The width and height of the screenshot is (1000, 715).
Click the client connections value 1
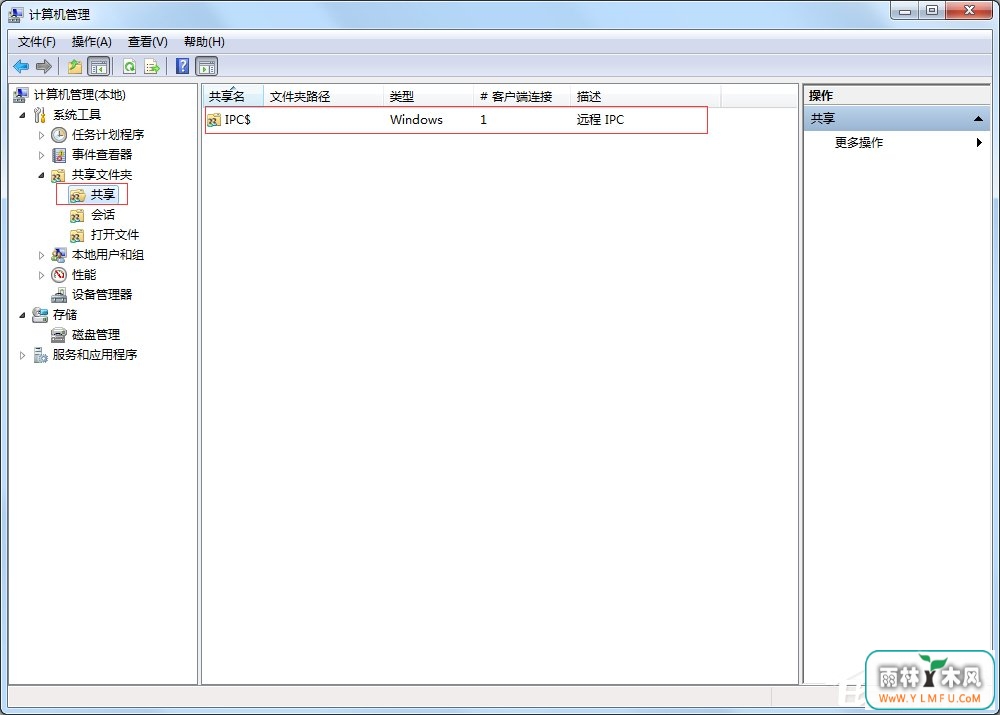click(483, 120)
